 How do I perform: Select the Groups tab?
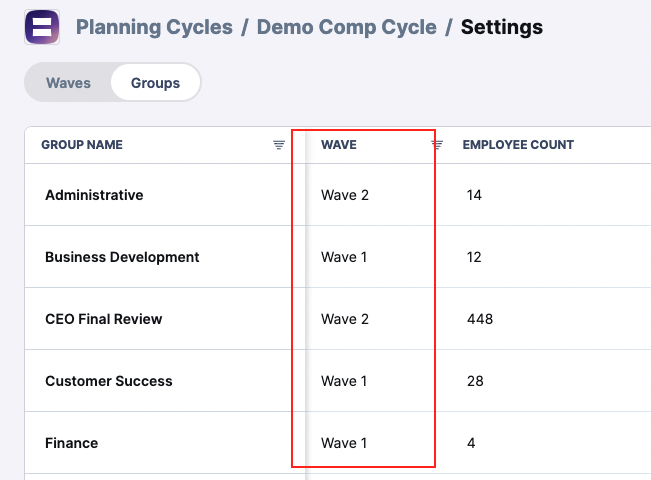click(155, 83)
